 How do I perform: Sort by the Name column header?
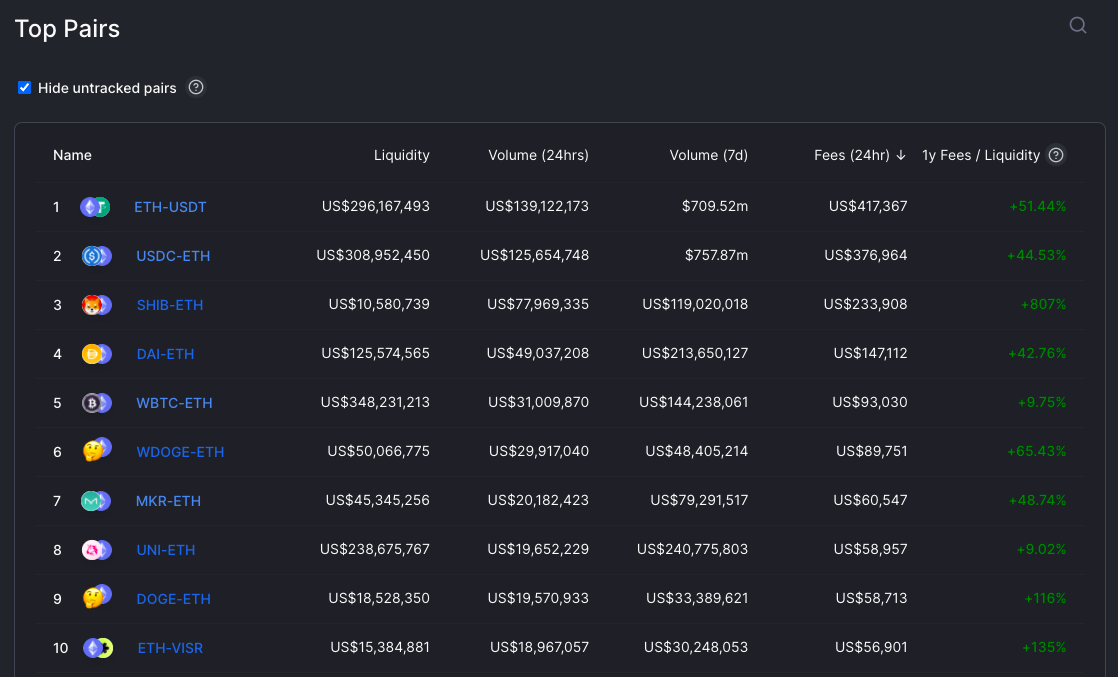[72, 155]
